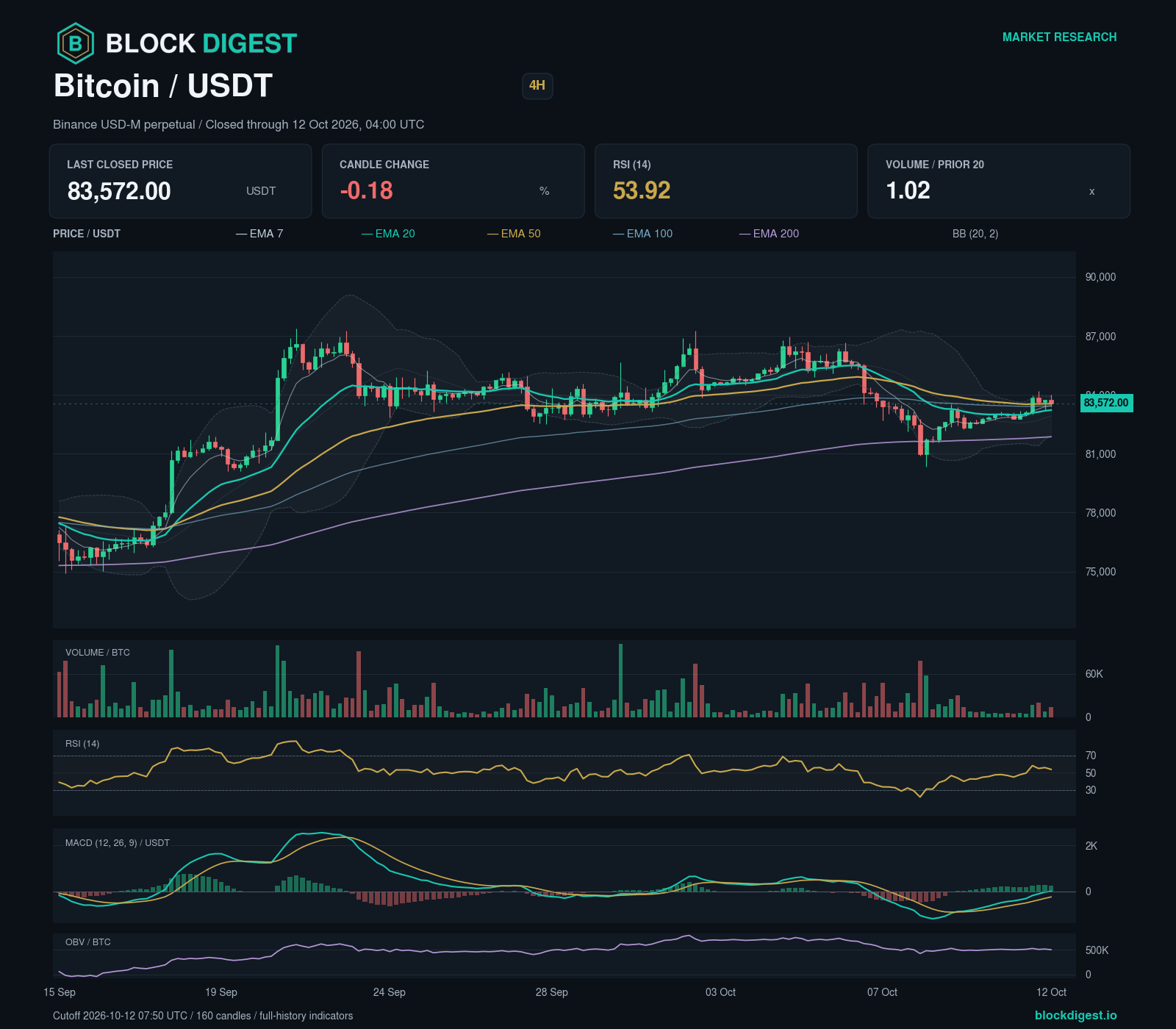The width and height of the screenshot is (1176, 1029).
Task: Toggle the EMA 100 legend entry
Action: tap(642, 234)
